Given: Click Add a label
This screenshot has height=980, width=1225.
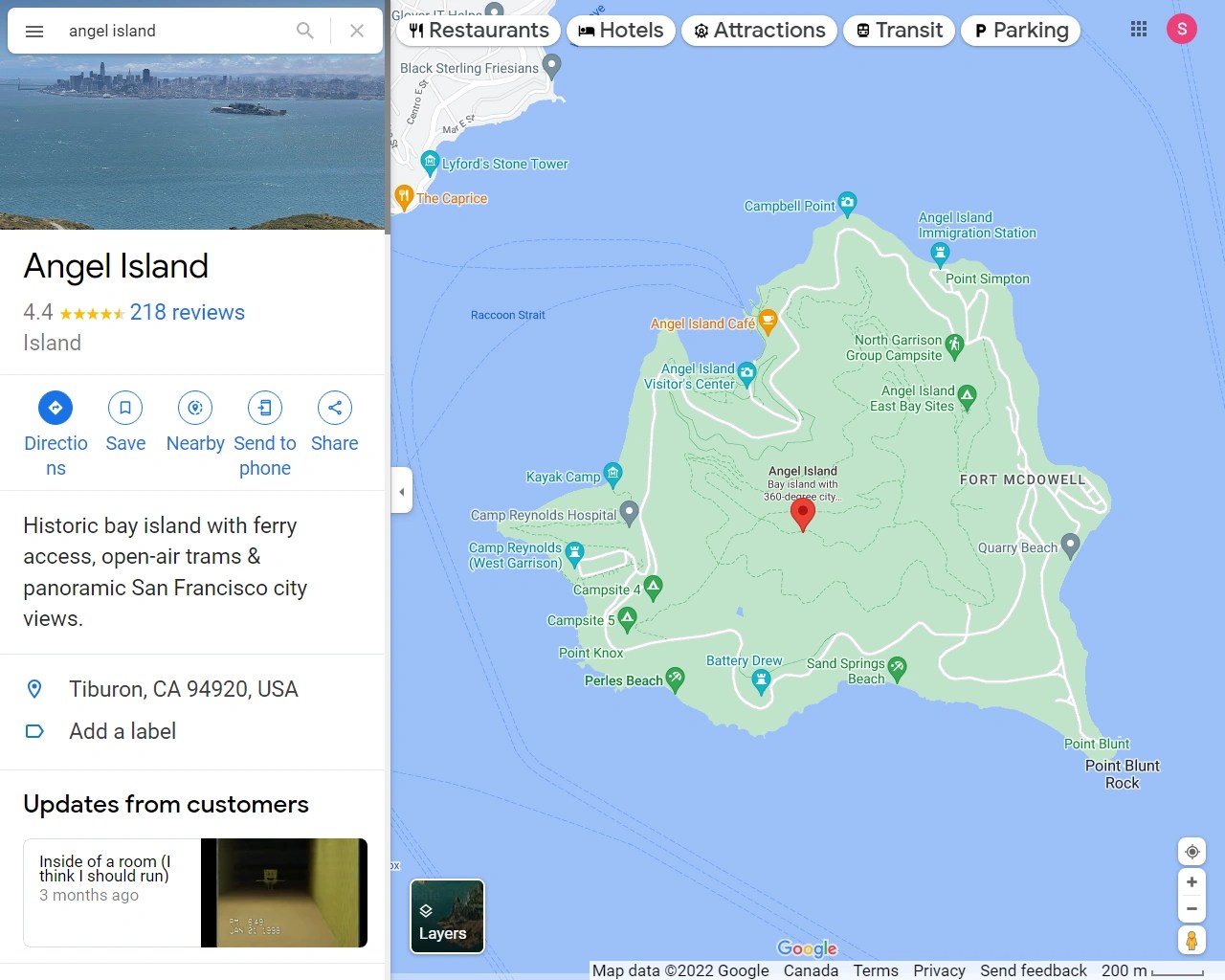Looking at the screenshot, I should [191, 731].
